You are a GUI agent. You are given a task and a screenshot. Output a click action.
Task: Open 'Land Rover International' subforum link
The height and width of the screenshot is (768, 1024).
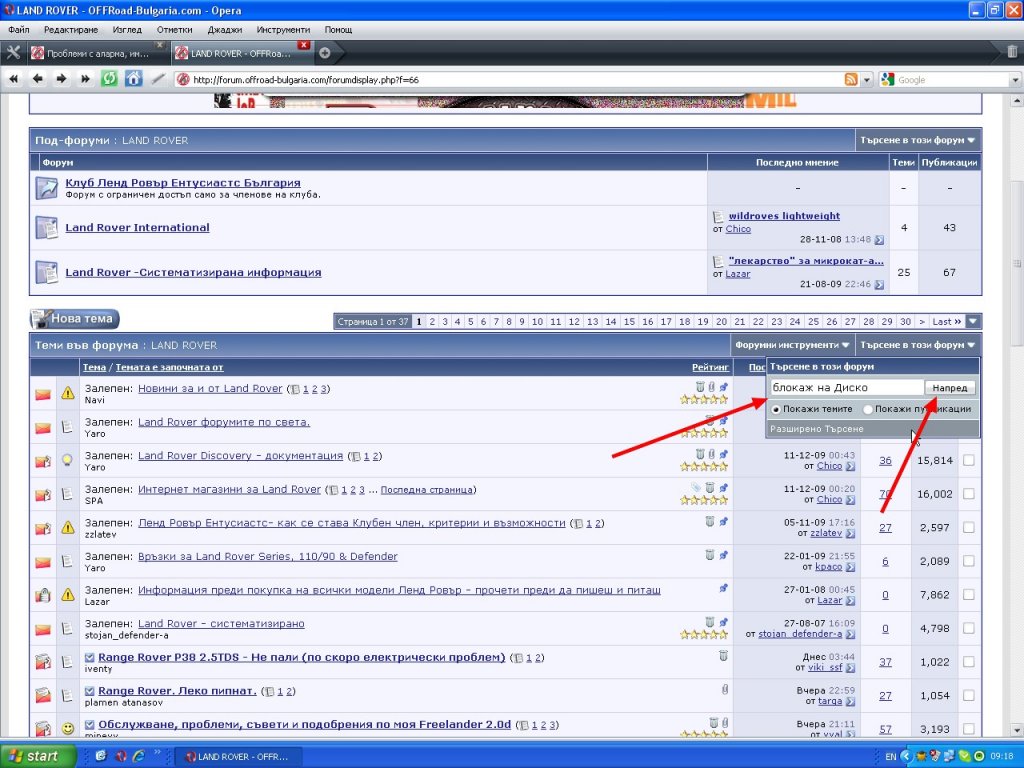tap(137, 228)
